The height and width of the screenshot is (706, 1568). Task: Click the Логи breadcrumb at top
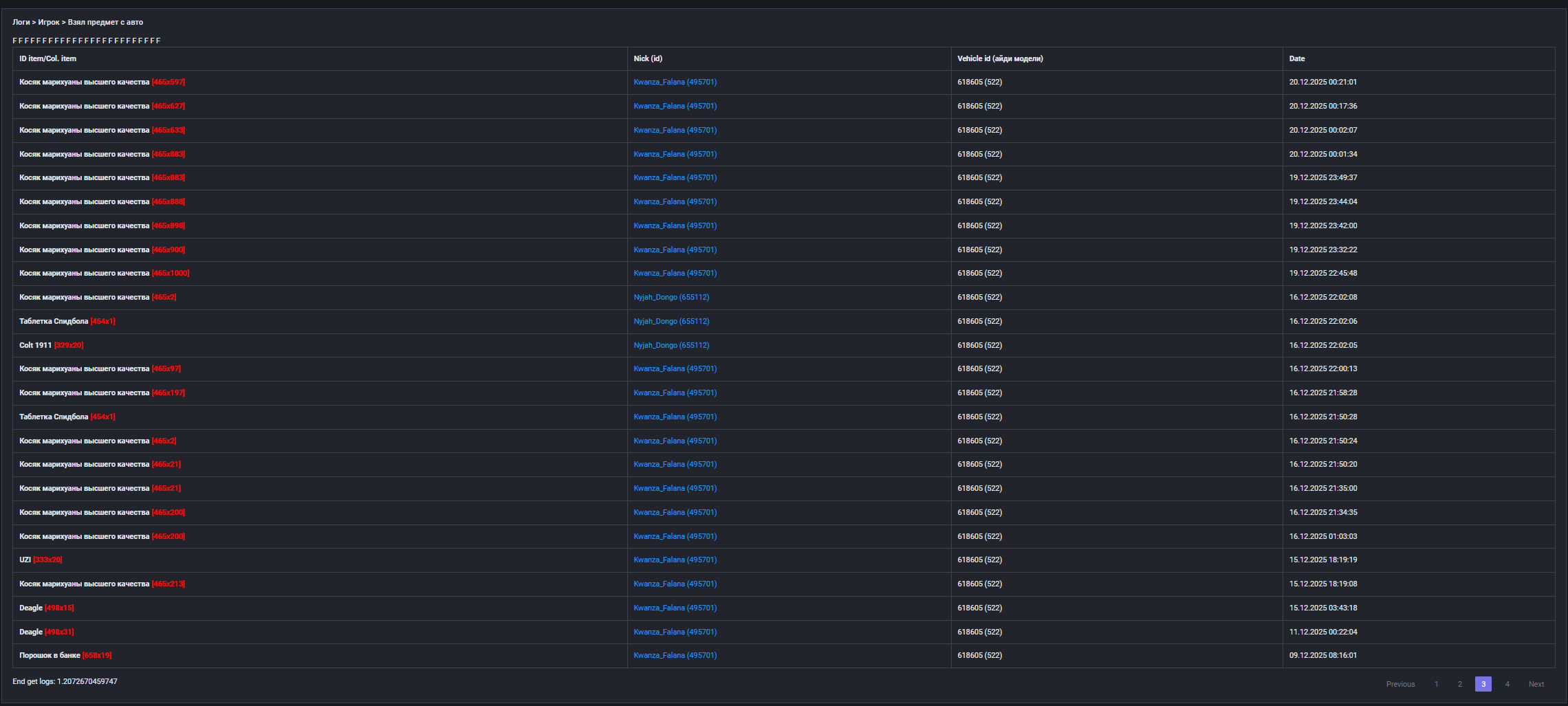(x=21, y=22)
